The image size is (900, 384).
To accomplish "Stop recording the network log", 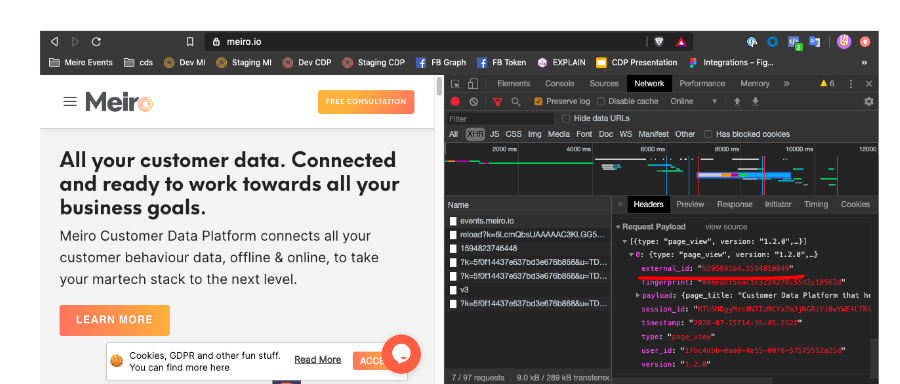I will 455,102.
